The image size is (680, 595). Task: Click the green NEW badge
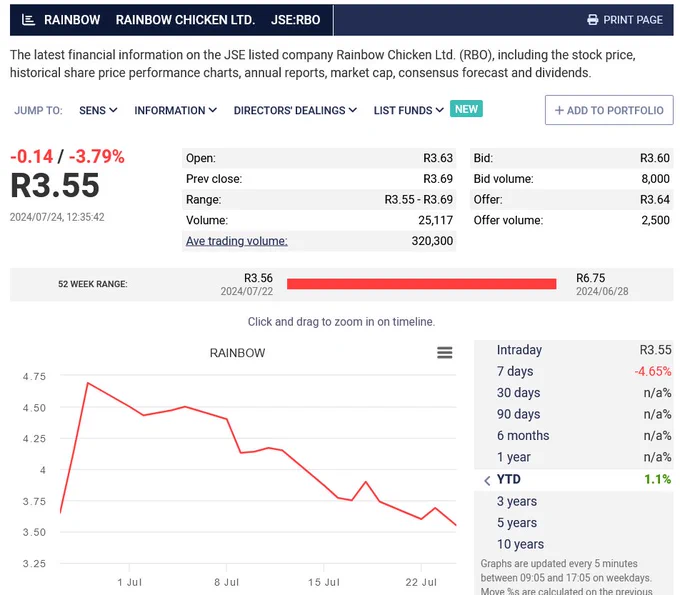click(466, 109)
